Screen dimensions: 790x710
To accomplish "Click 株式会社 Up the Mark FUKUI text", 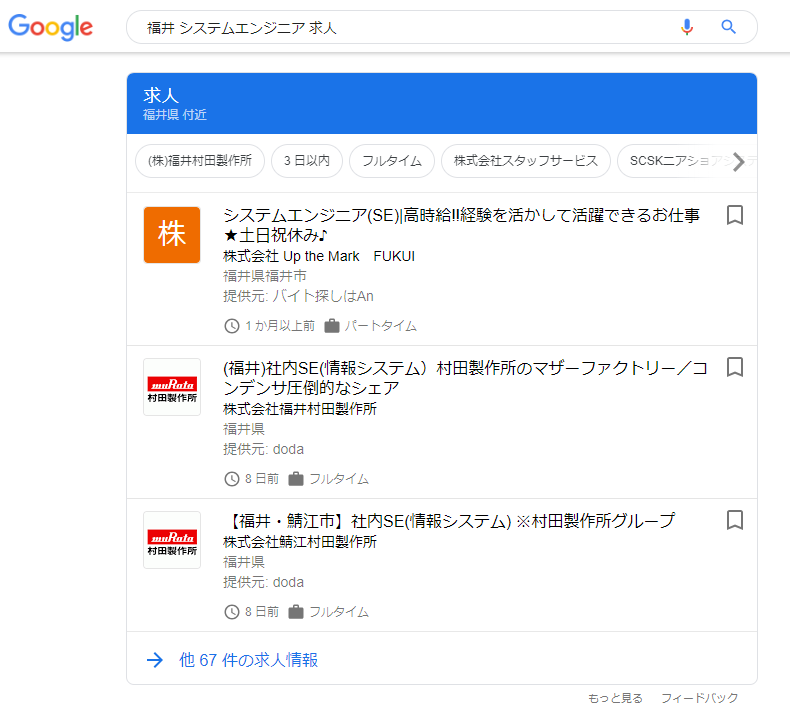I will pyautogui.click(x=319, y=256).
